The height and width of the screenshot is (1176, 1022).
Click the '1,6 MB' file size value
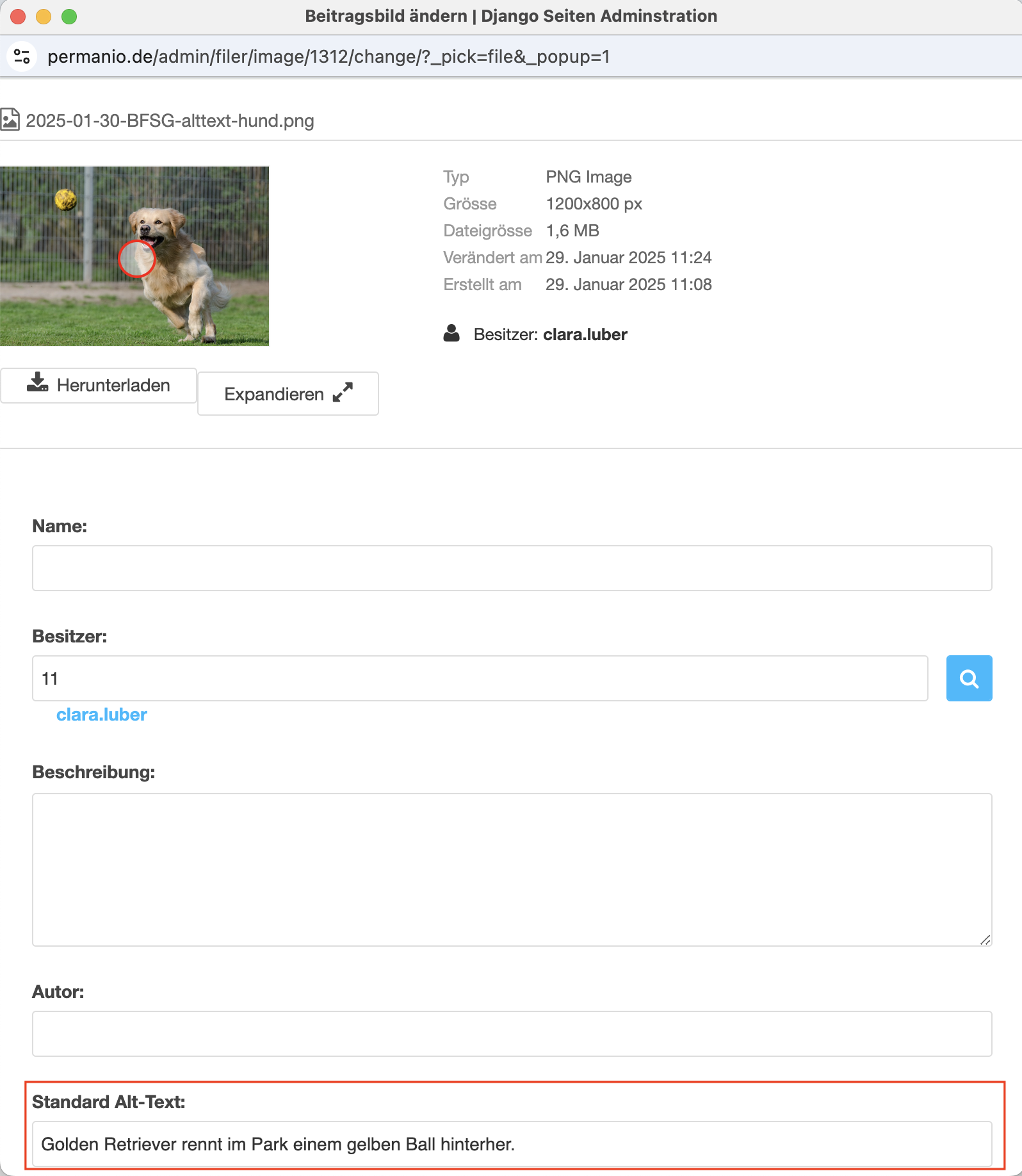[x=572, y=231]
